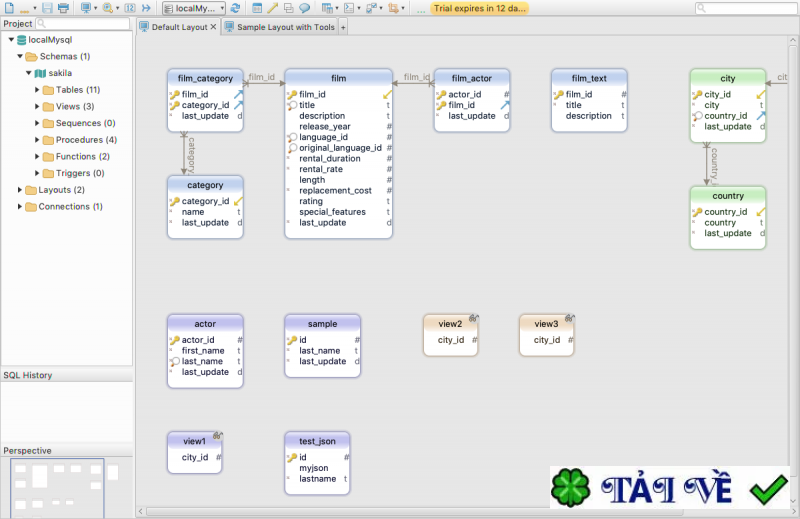The image size is (800, 519).
Task: Close the Default Layout tab
Action: [213, 27]
